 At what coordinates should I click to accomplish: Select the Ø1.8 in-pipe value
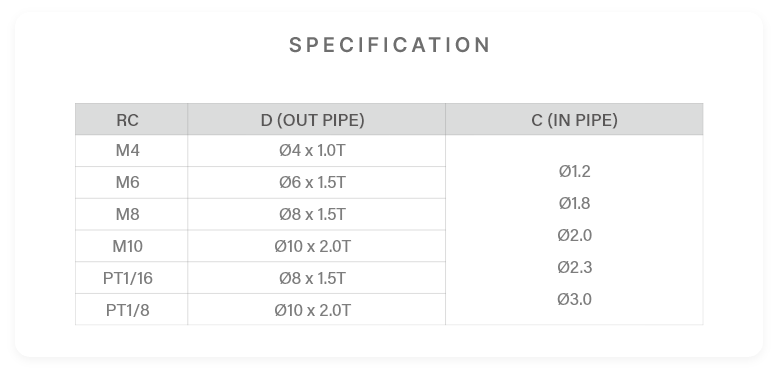pyautogui.click(x=575, y=203)
